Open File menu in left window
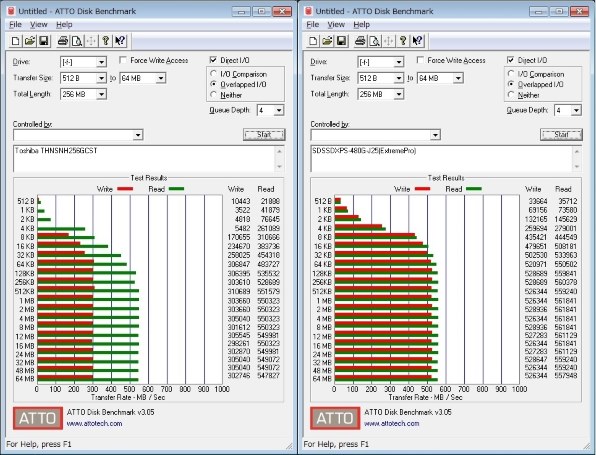The height and width of the screenshot is (455, 596). coord(15,25)
